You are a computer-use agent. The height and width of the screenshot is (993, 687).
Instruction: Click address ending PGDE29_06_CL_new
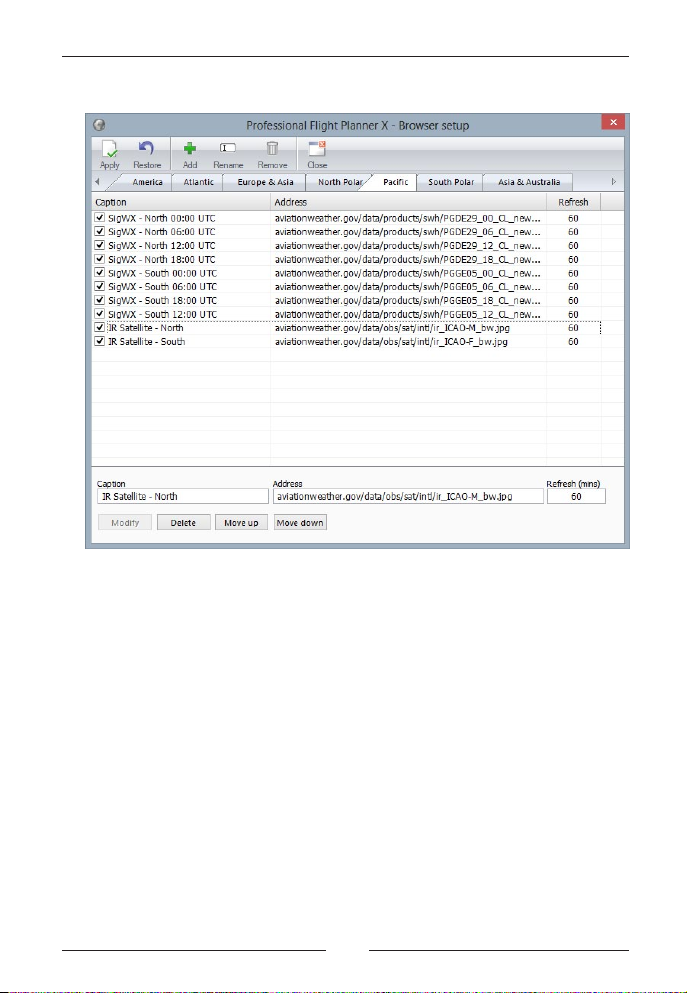click(x=408, y=232)
